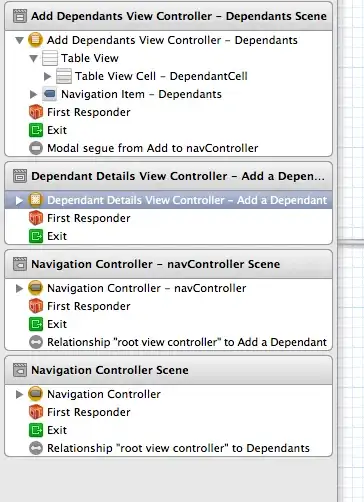This screenshot has width=364, height=502.
Task: Click the Add Dependants View Controller yellow icon
Action: point(35,40)
